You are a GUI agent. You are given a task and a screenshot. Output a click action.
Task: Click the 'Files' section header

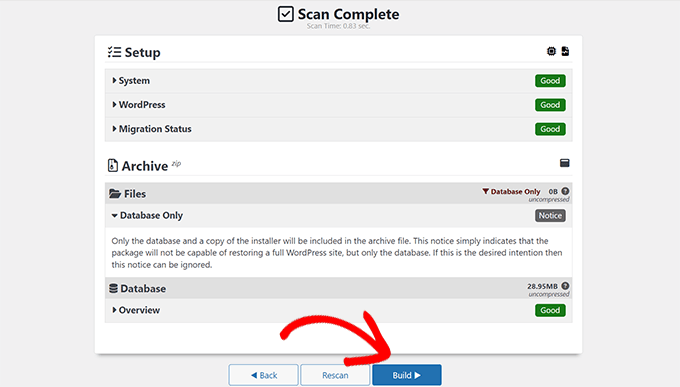click(x=338, y=194)
